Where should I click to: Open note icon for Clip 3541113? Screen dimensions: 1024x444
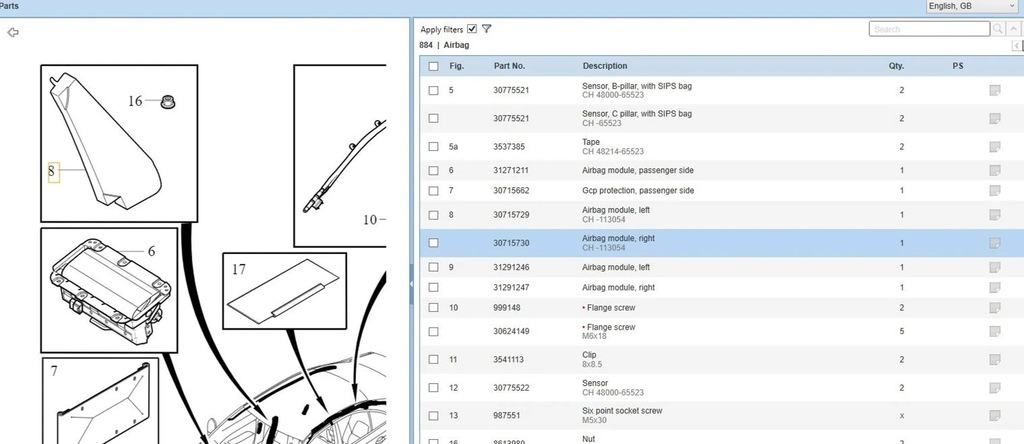995,360
